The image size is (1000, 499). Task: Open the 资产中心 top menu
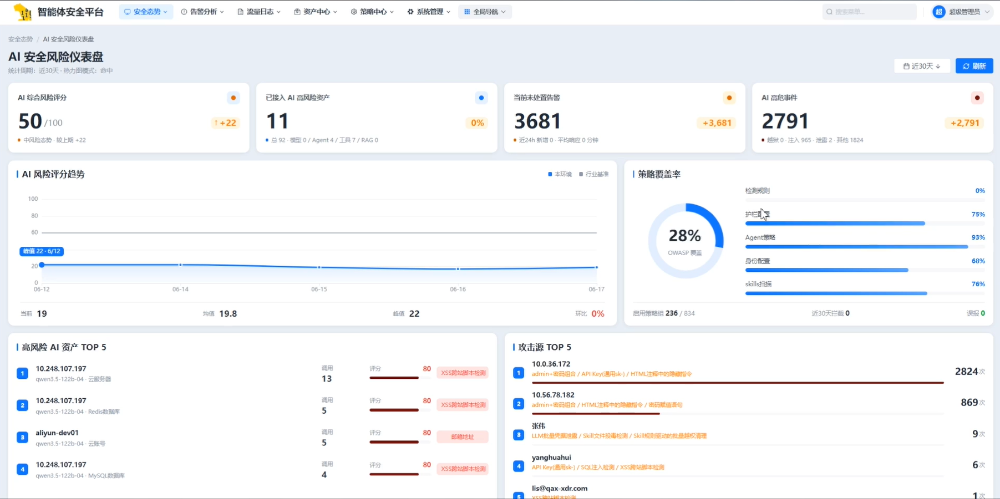coord(316,12)
